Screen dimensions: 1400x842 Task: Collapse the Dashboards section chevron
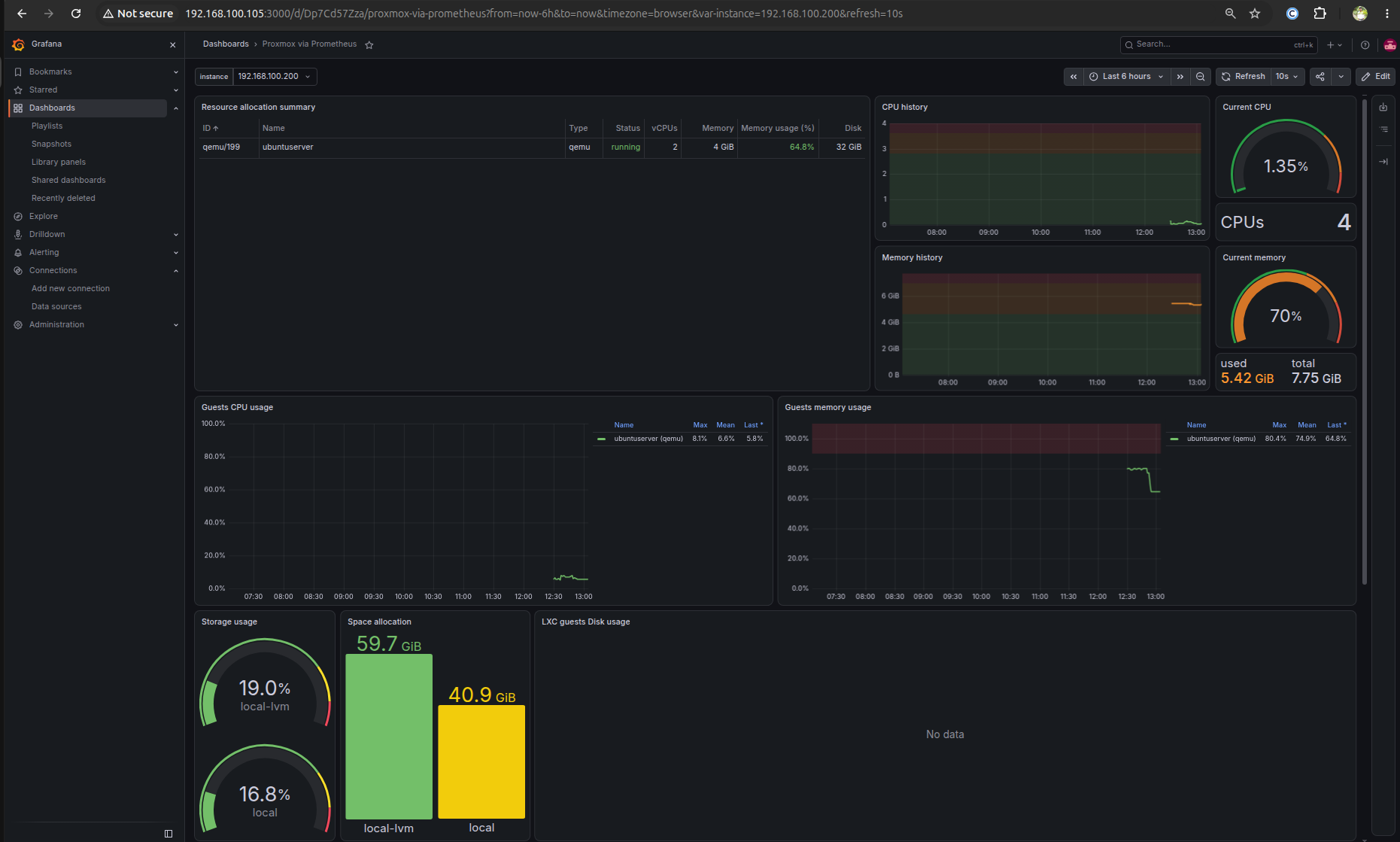(176, 108)
